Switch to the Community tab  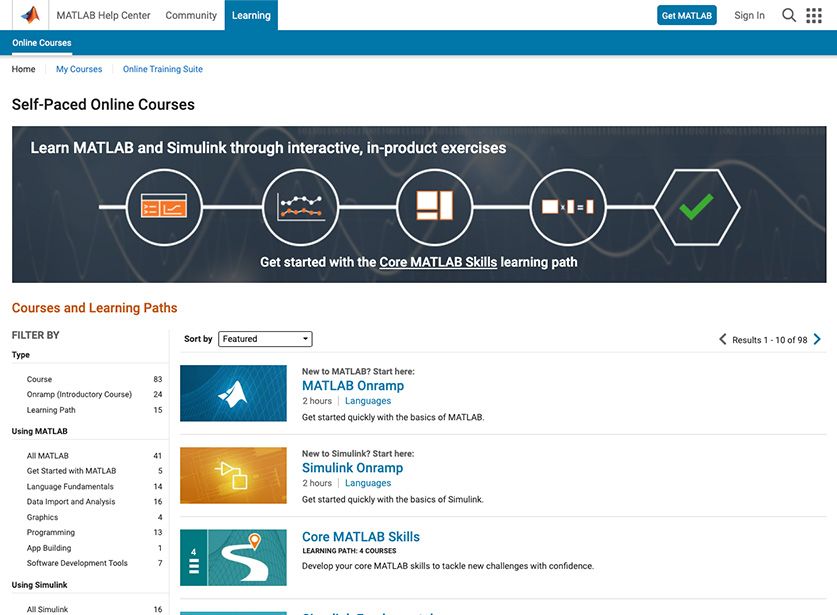pyautogui.click(x=191, y=15)
